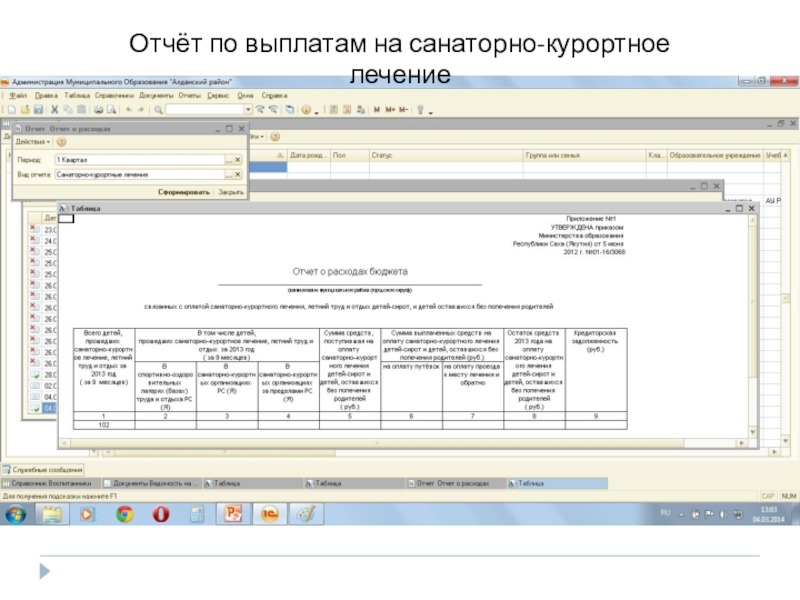
Task: Open Paint from the taskbar
Action: (x=306, y=514)
